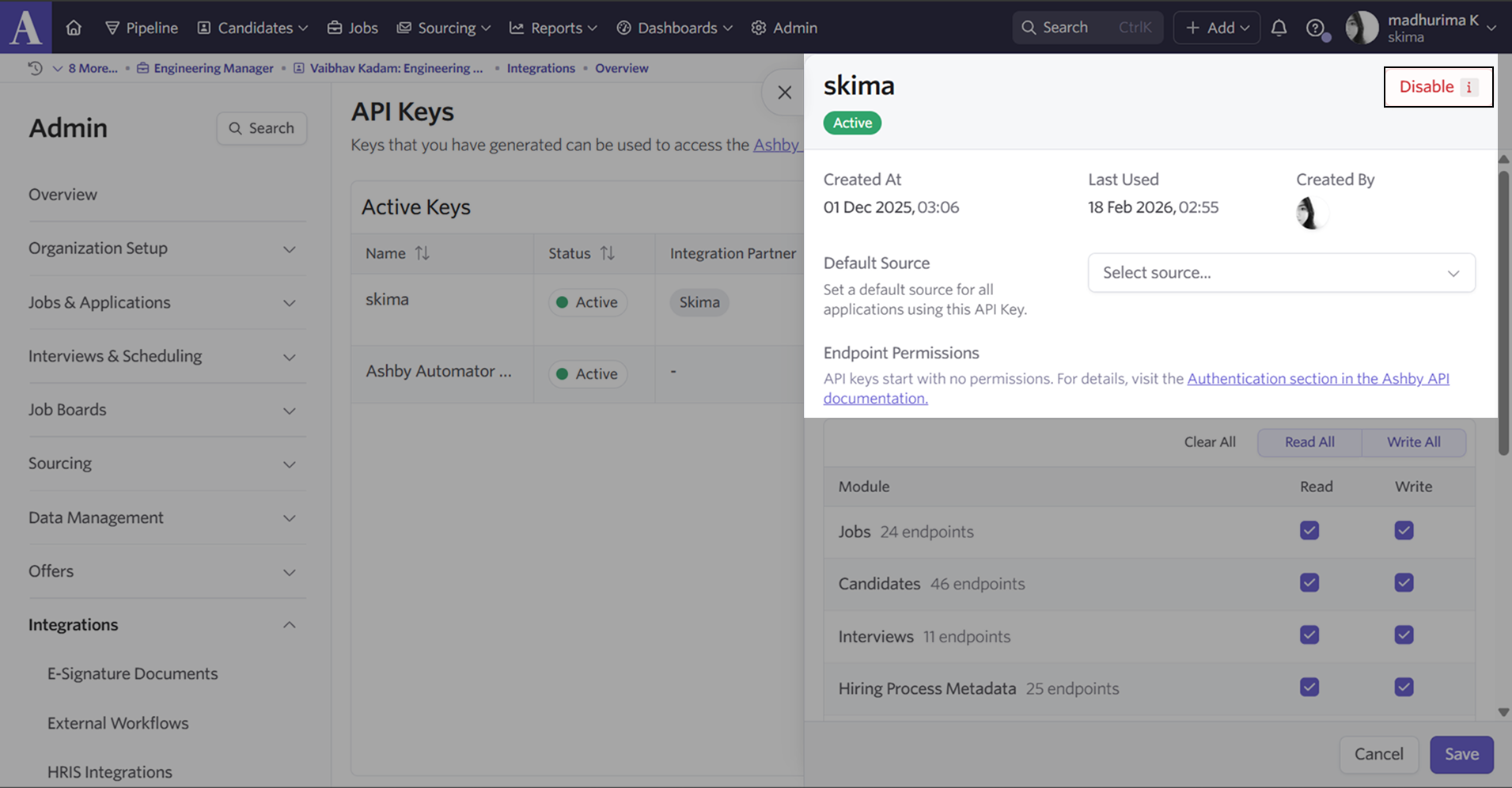Click the Ashby logo icon

[25, 27]
